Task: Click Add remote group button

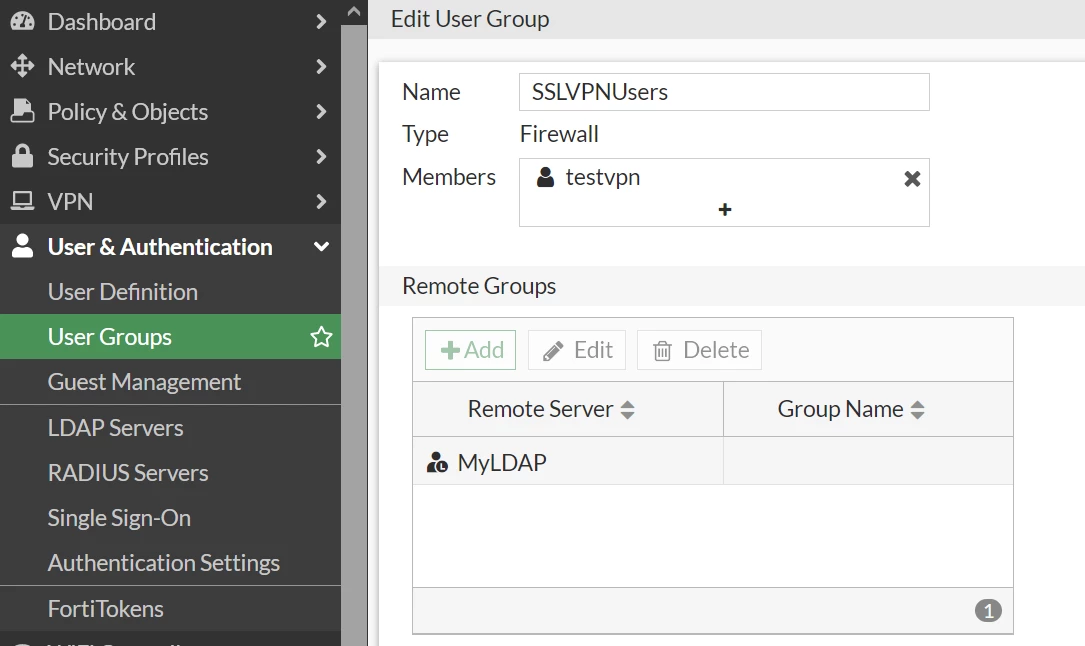Action: (471, 350)
